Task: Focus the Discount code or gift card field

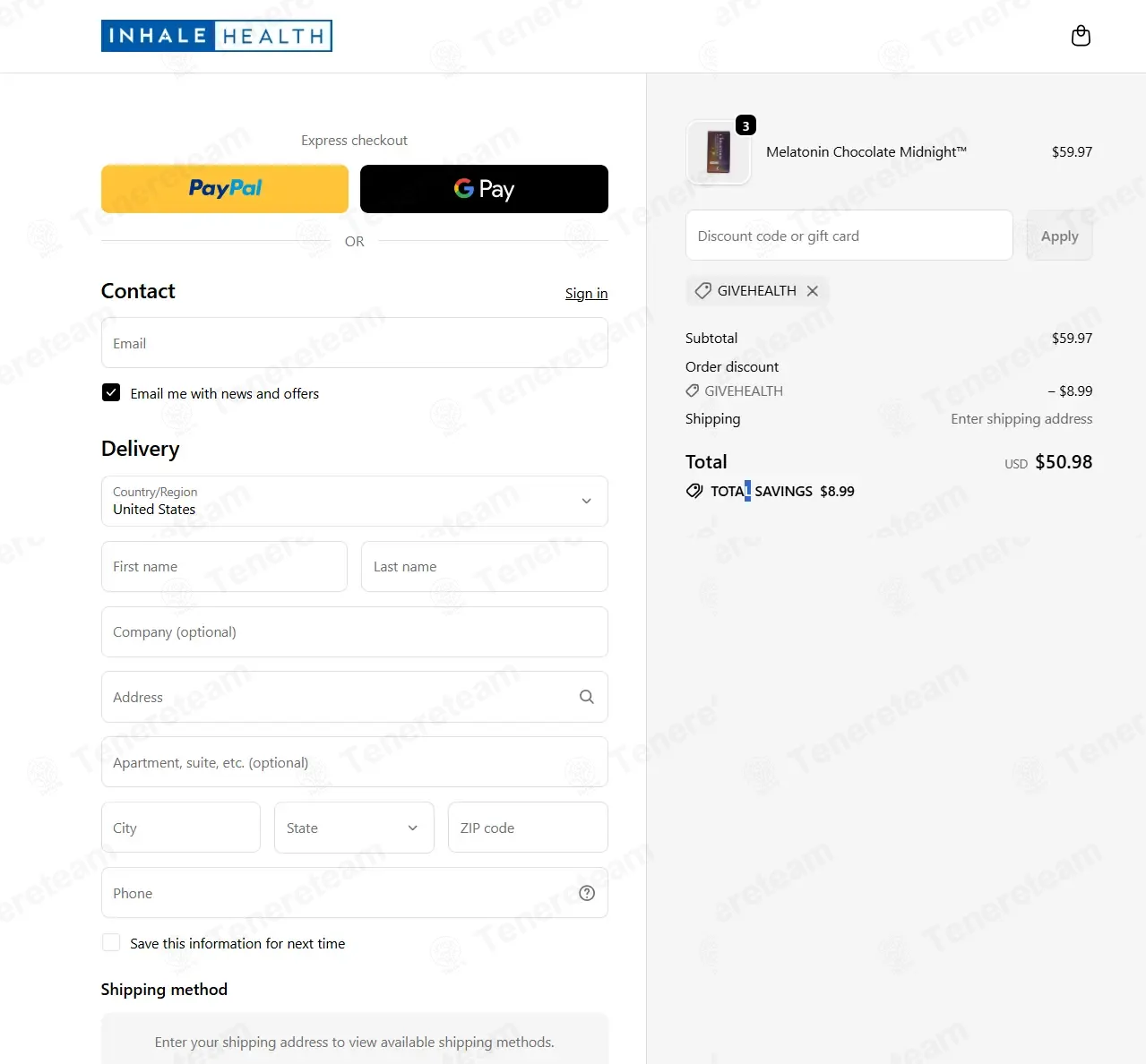Action: pyautogui.click(x=849, y=236)
